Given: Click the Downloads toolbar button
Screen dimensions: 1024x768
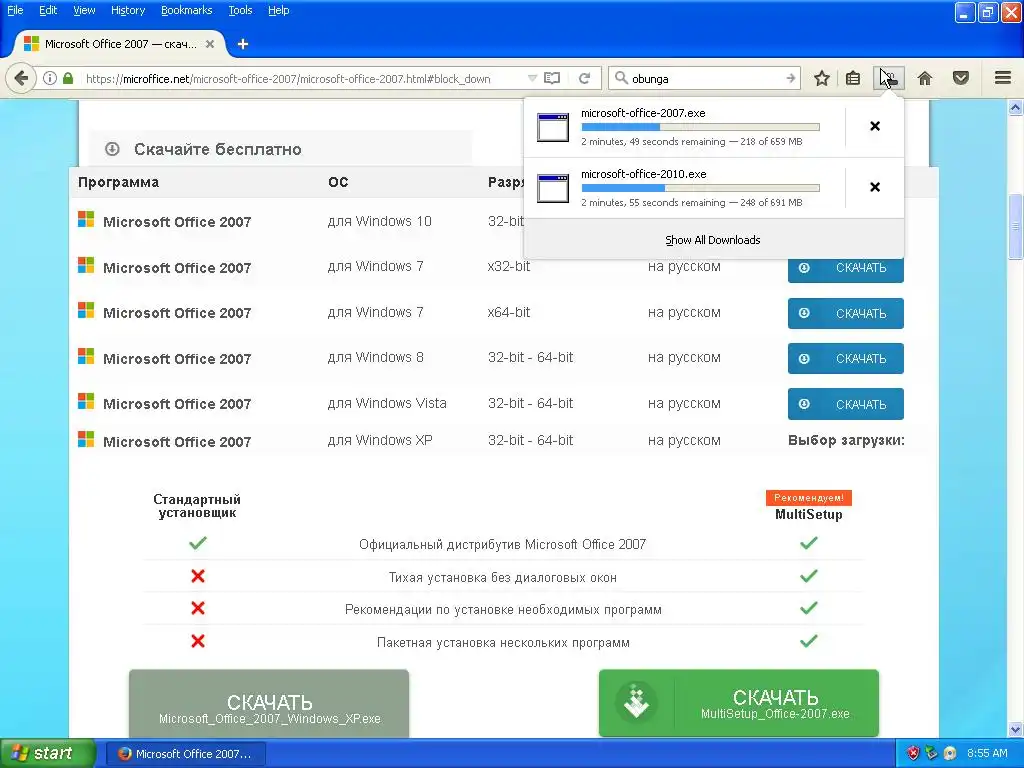Looking at the screenshot, I should [889, 78].
